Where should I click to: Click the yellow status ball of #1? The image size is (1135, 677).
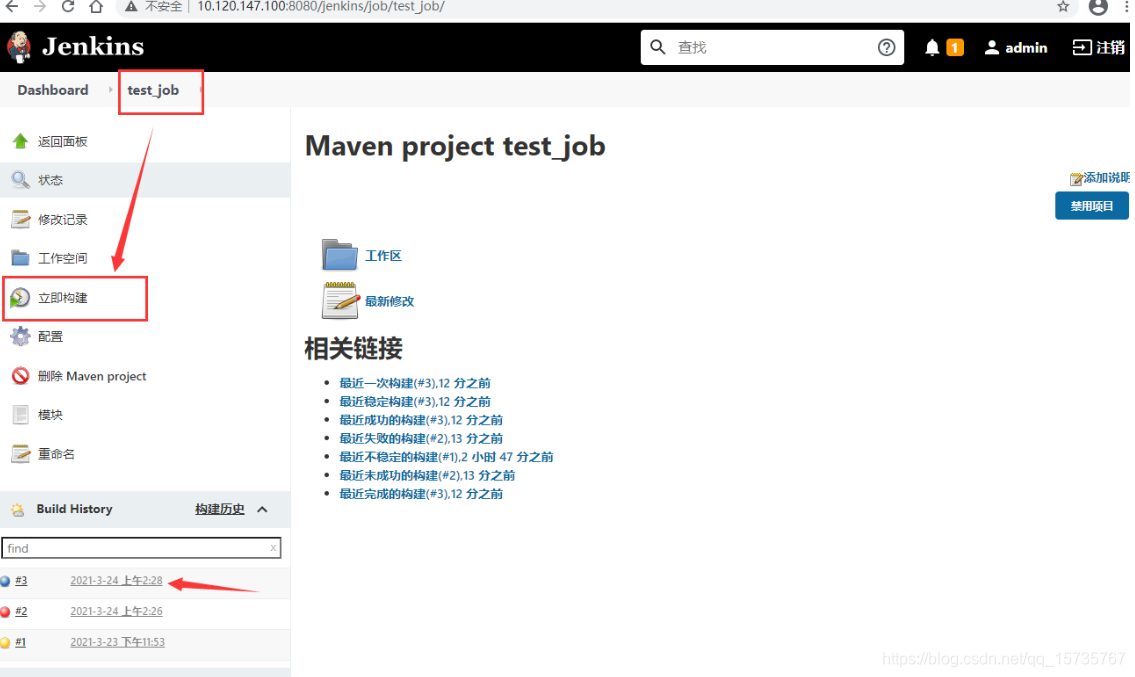5,642
